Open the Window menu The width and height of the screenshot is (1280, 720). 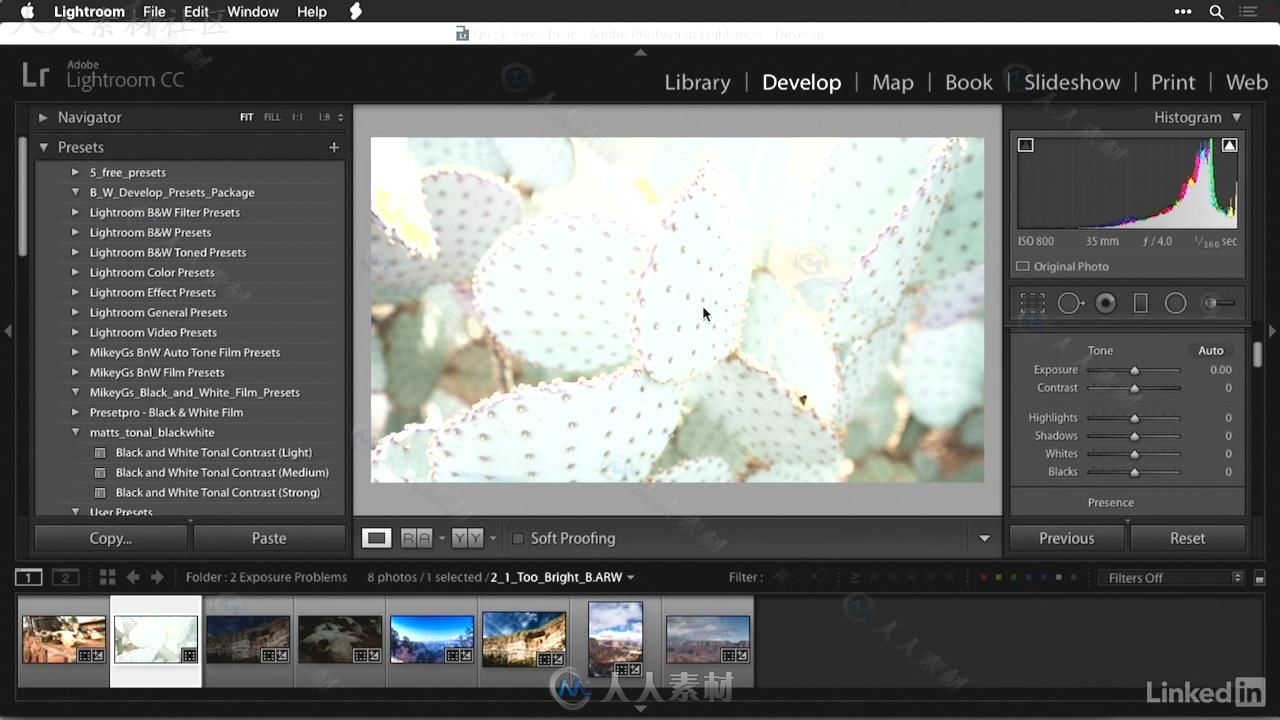pyautogui.click(x=253, y=12)
